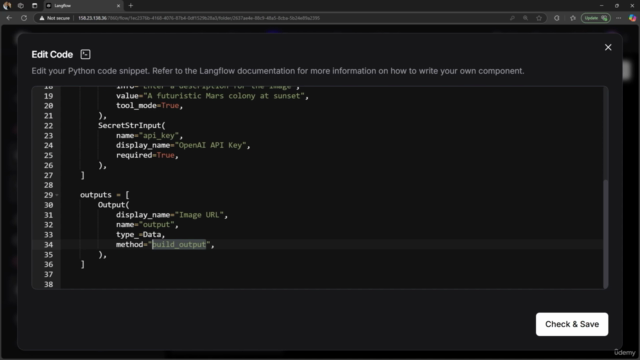Click the "OpenAI API Key" string
The image size is (640, 360).
click(210, 145)
